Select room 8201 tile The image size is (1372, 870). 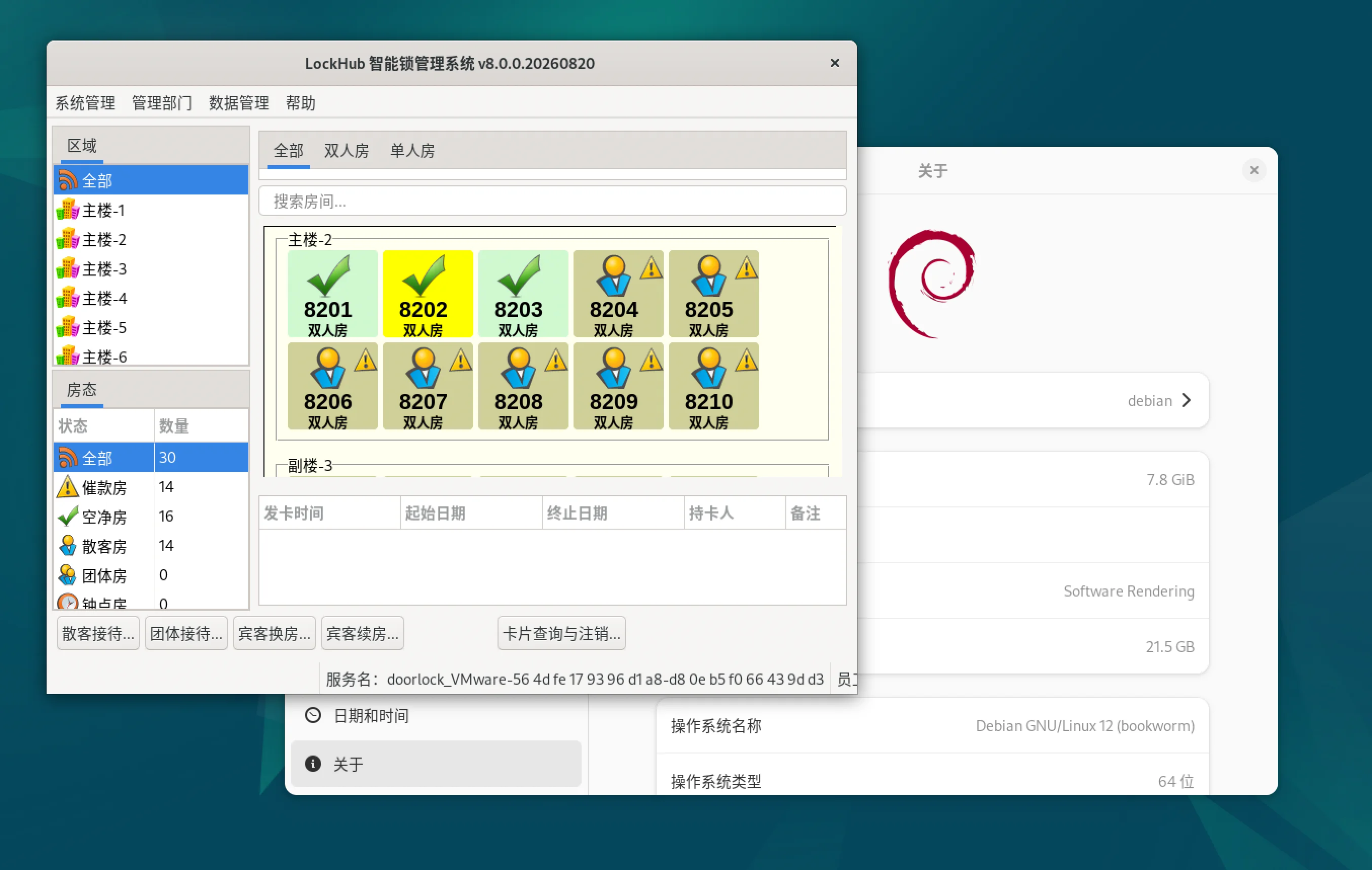(332, 294)
